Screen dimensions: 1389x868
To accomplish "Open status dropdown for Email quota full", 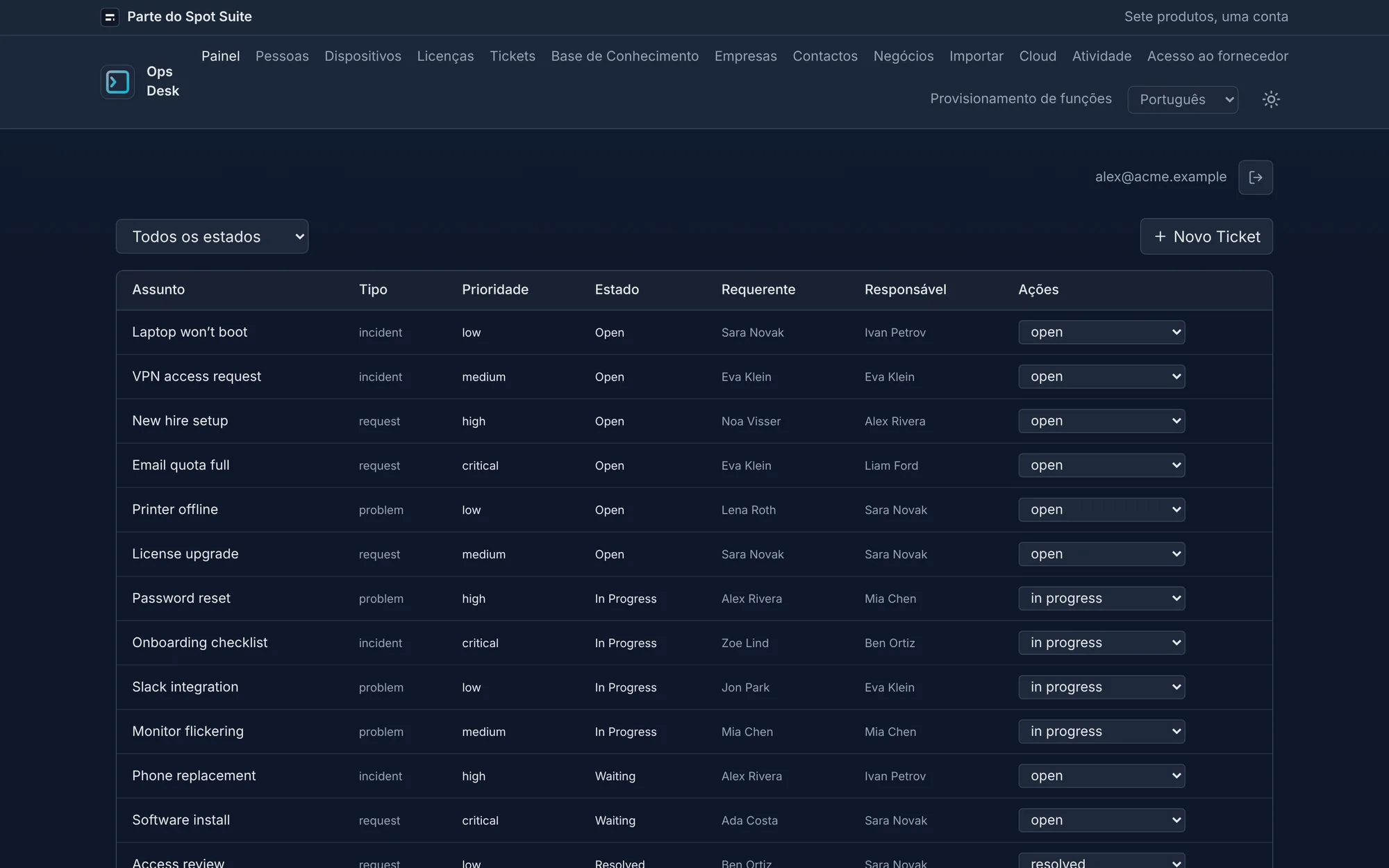I will pos(1101,465).
